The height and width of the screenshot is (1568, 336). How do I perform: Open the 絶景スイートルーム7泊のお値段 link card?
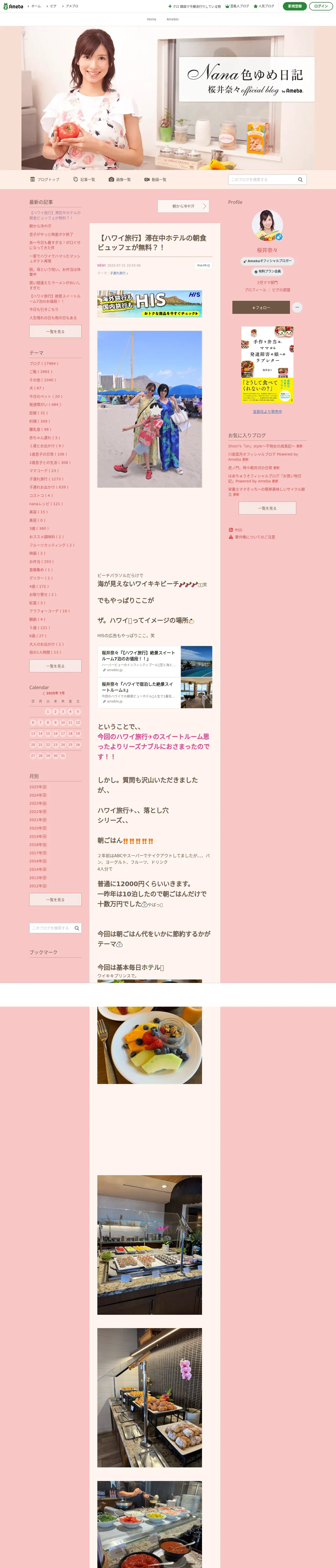coord(155,661)
